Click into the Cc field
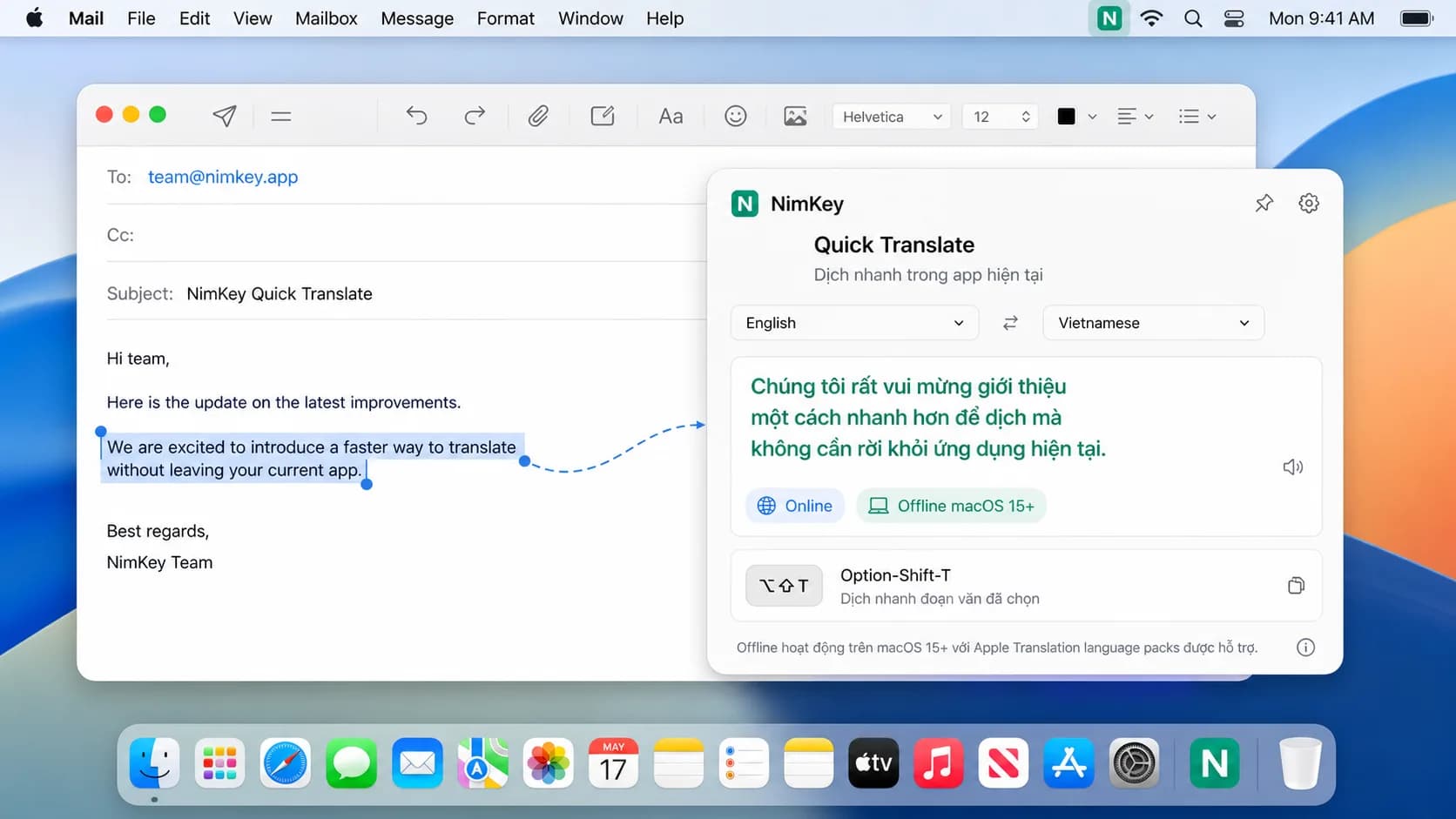The width and height of the screenshot is (1456, 819). 405,235
